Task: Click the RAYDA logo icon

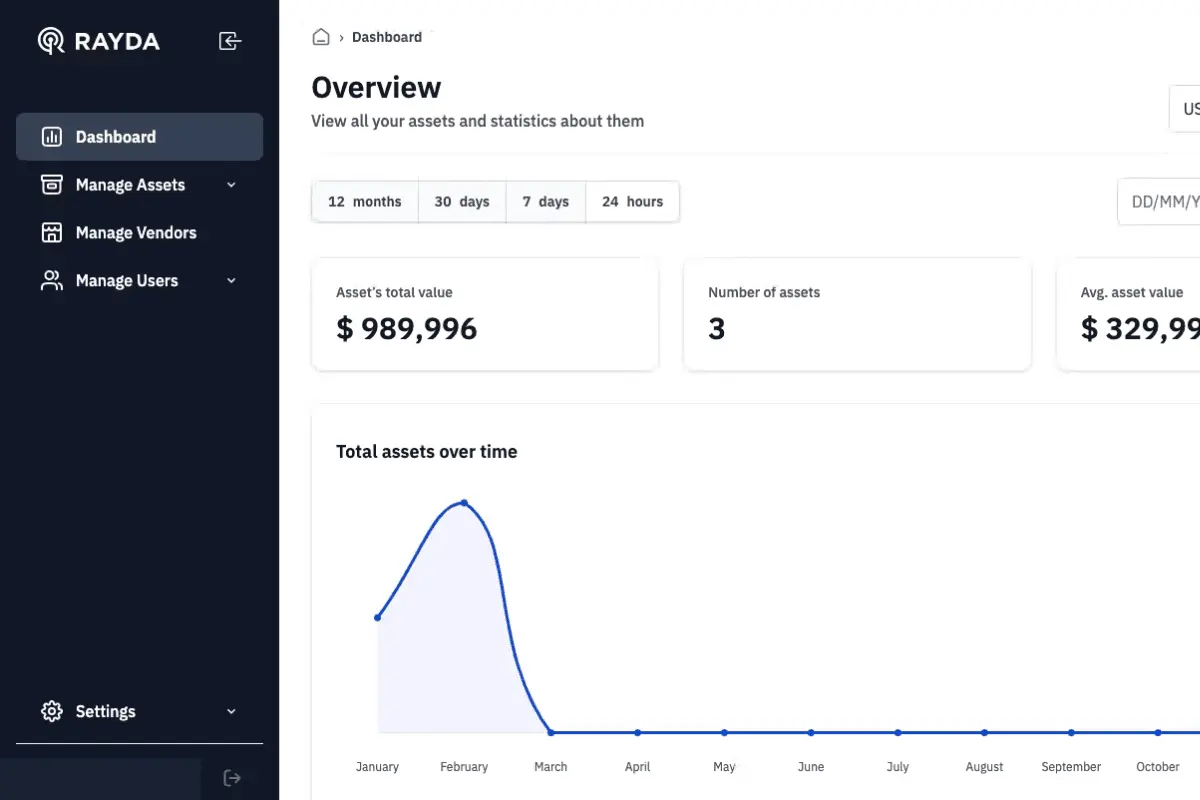Action: 51,41
